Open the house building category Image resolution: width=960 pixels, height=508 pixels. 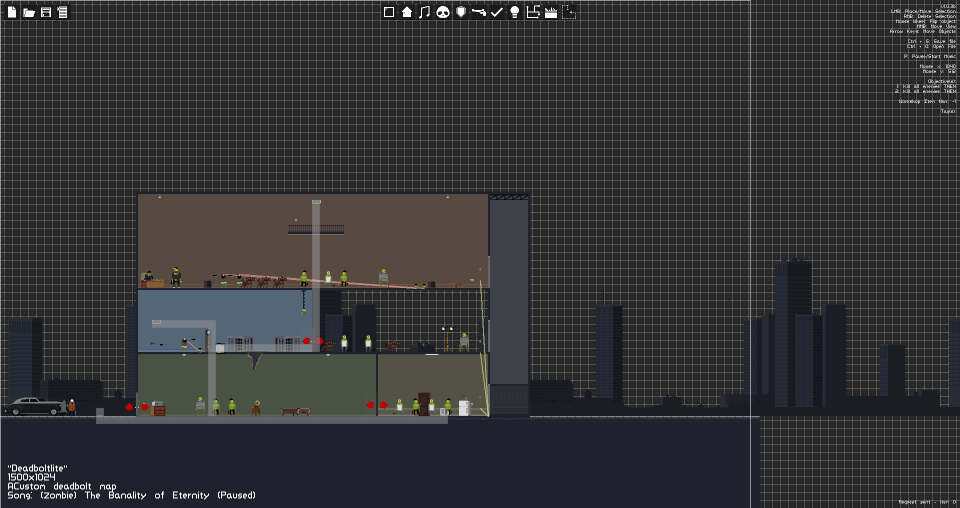pos(407,12)
